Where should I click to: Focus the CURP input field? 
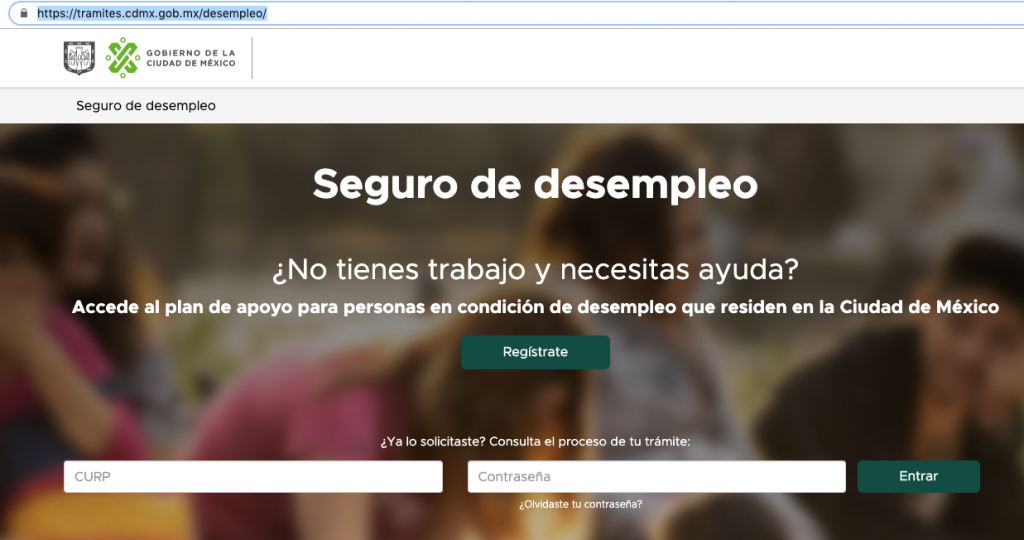[x=253, y=477]
